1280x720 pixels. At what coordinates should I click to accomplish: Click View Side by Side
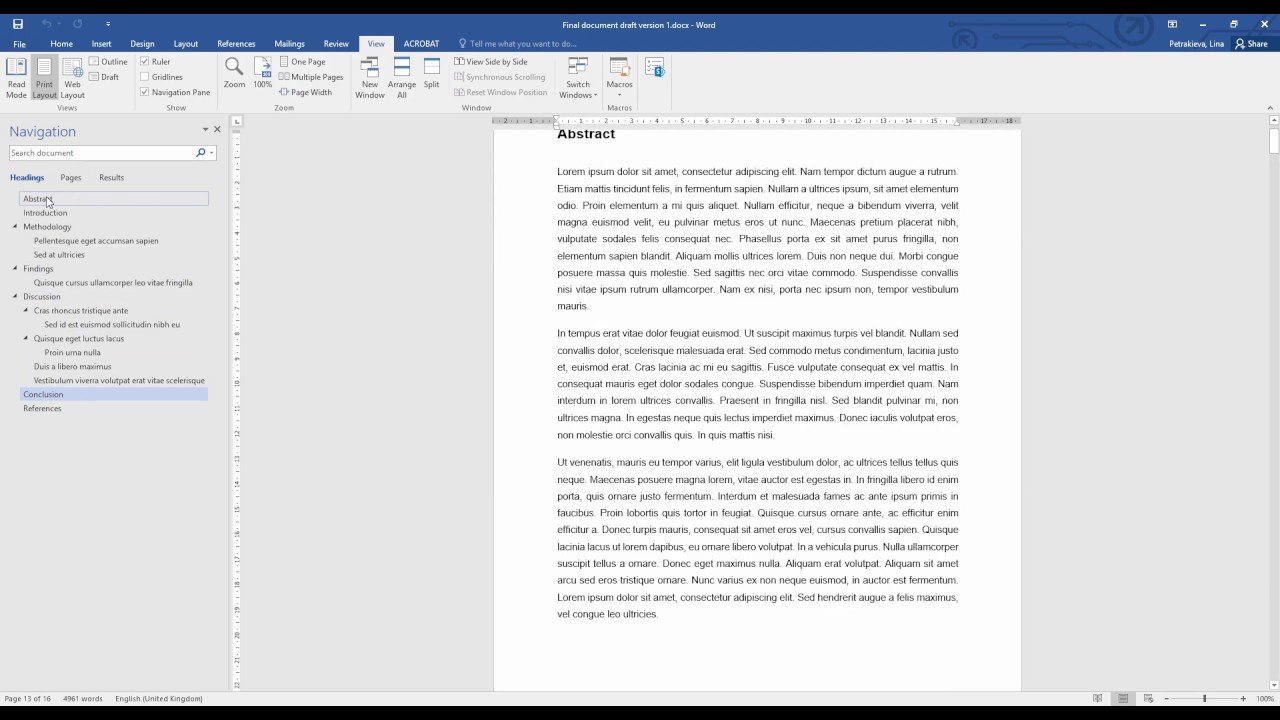491,62
